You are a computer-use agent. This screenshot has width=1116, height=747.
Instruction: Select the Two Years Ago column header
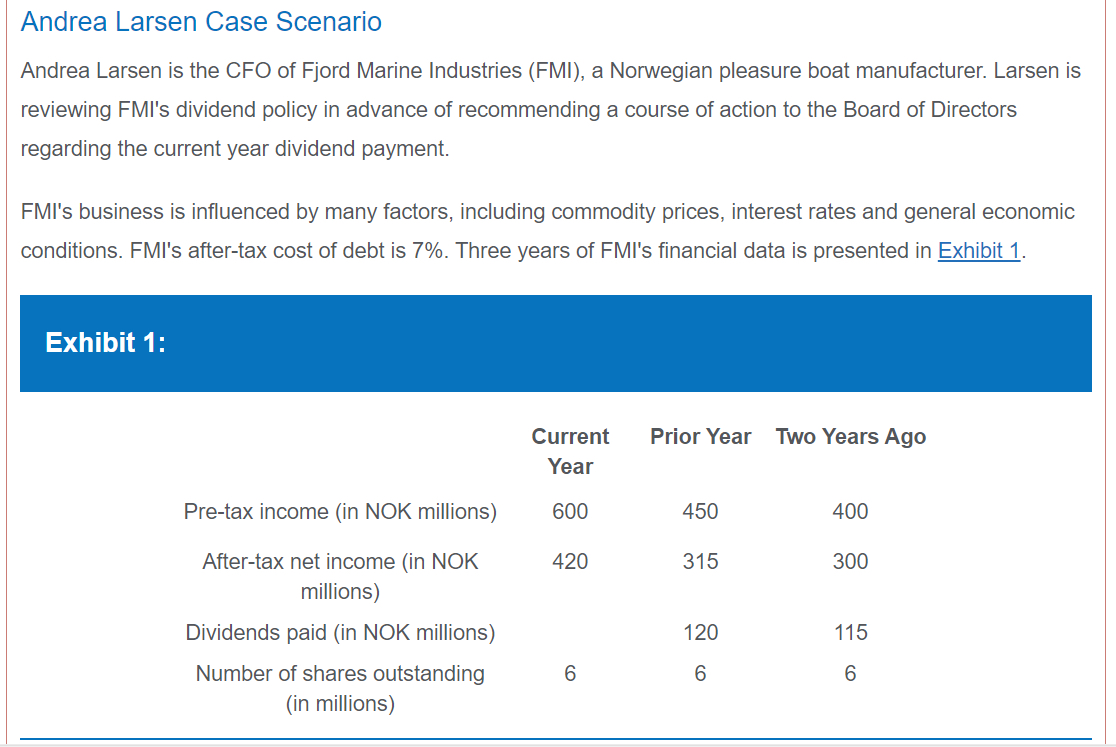click(850, 436)
